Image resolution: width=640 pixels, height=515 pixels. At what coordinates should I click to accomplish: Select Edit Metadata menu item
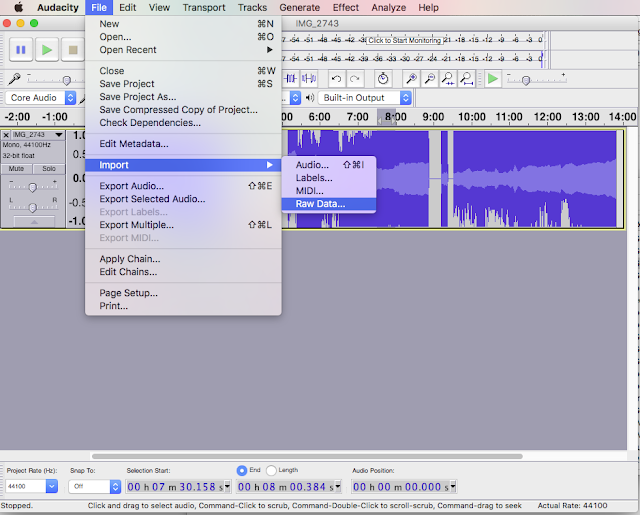coord(183,144)
